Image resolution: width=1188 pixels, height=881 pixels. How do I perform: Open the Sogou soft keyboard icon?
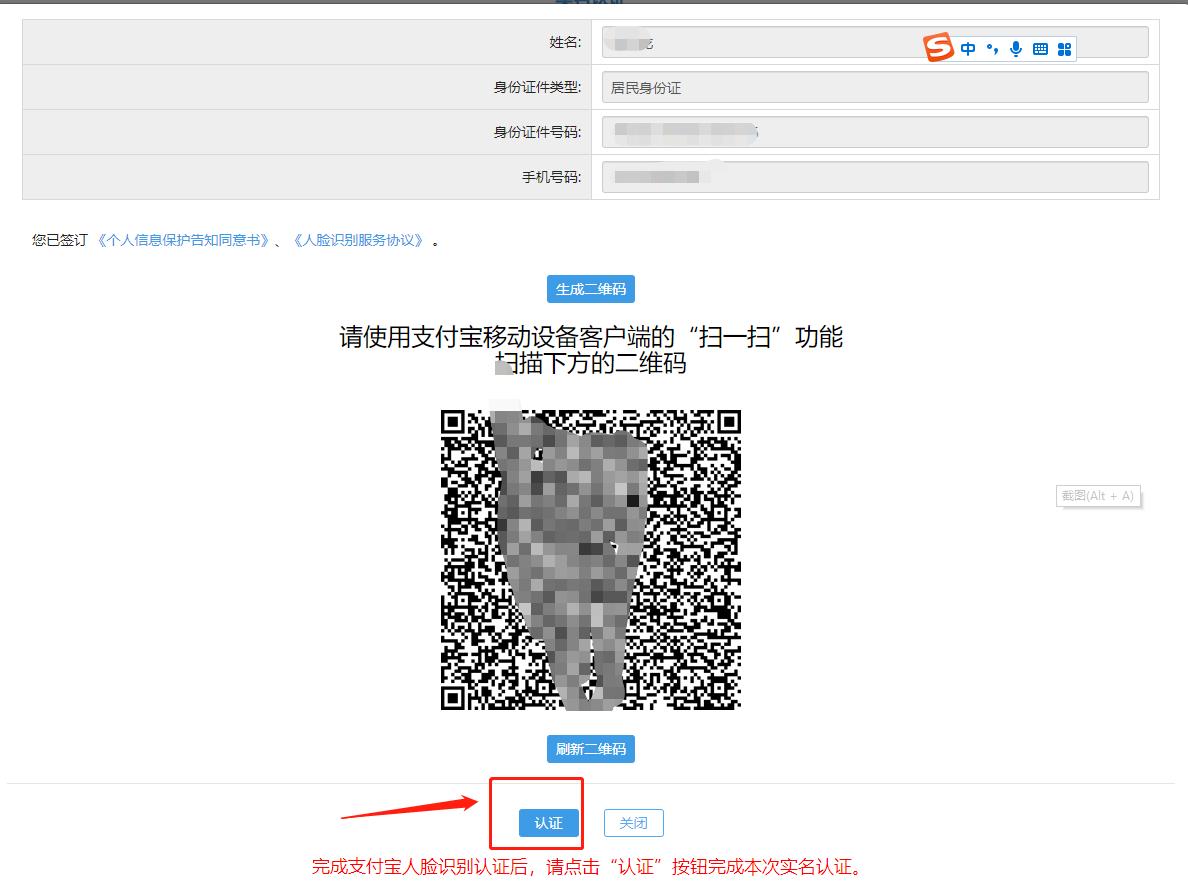(x=1040, y=47)
